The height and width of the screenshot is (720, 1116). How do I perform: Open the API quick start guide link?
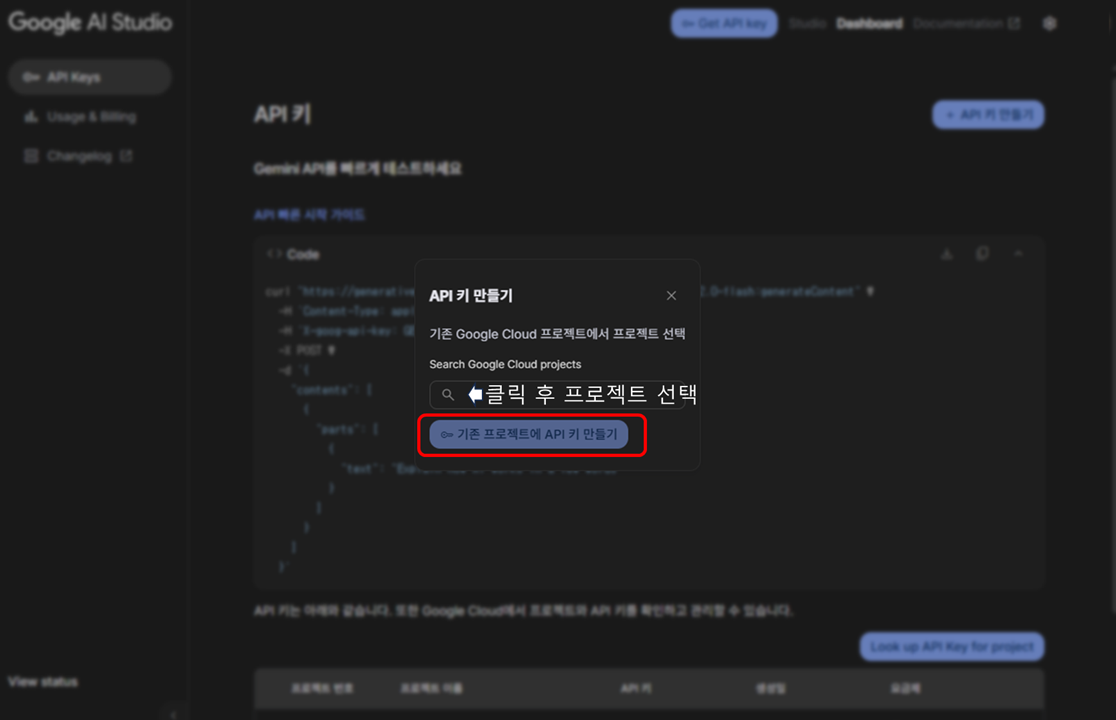309,215
